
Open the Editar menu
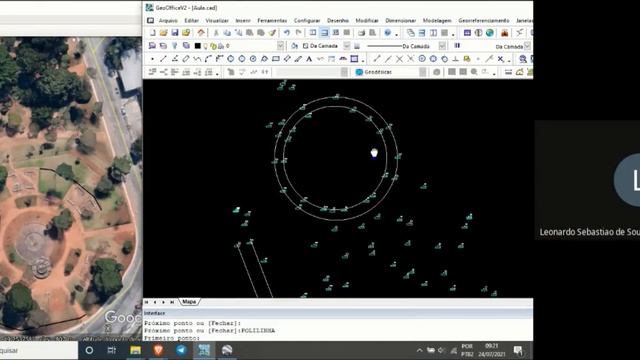coord(191,20)
